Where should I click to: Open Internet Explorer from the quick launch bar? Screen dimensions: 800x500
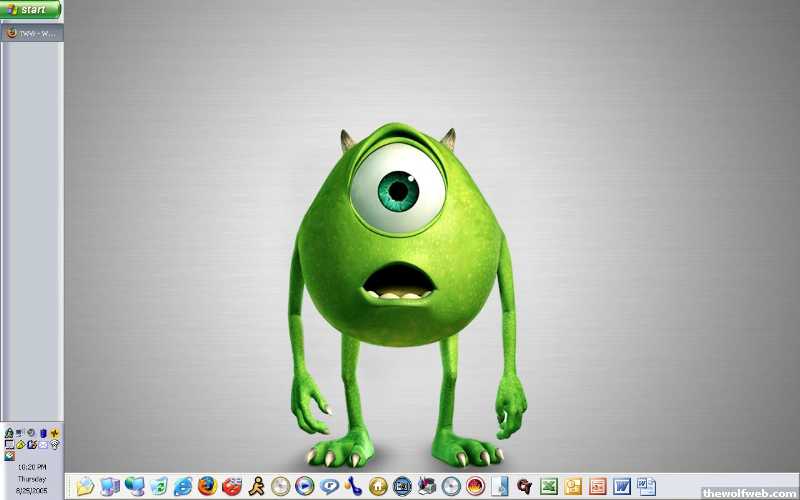point(183,486)
